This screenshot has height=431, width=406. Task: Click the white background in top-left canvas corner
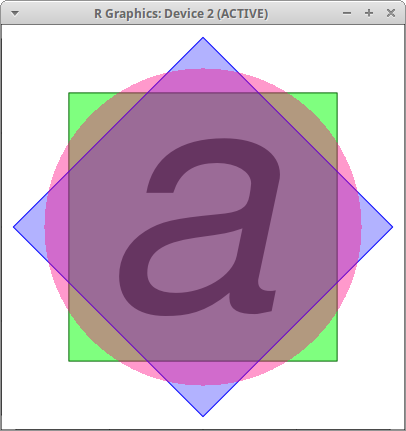coord(20,43)
